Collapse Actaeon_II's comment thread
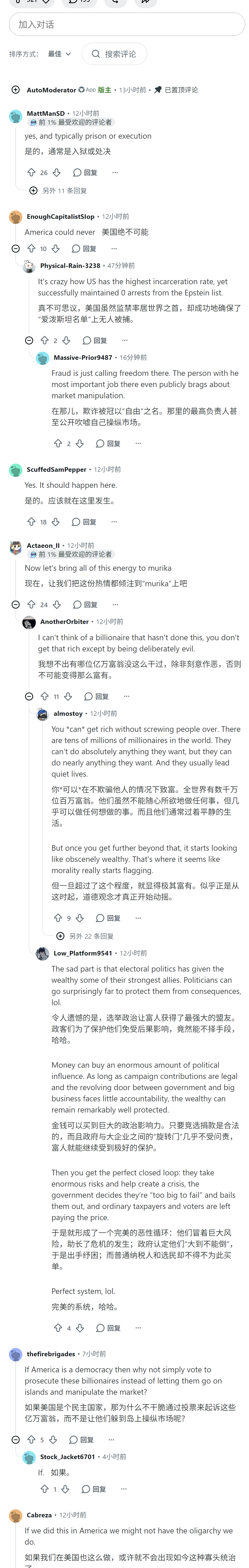 (16, 604)
